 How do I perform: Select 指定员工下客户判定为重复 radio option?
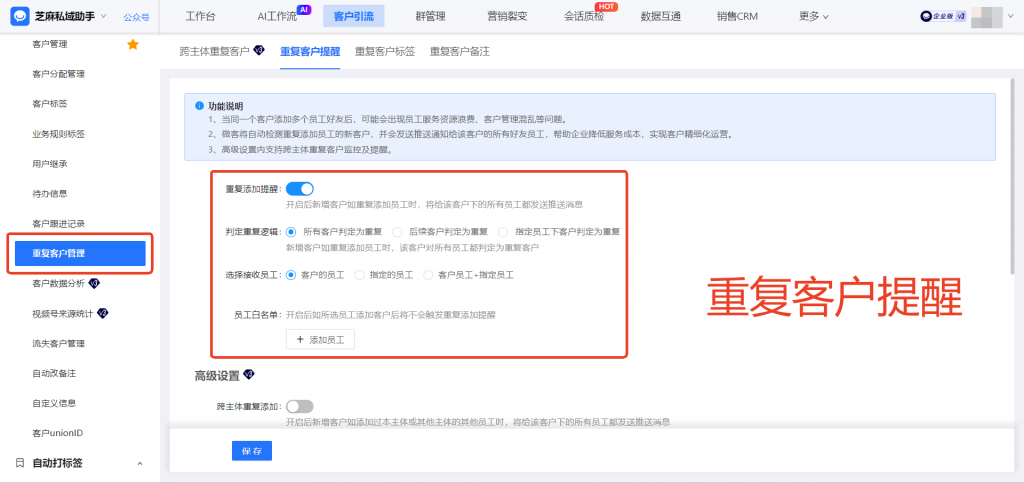tap(502, 232)
